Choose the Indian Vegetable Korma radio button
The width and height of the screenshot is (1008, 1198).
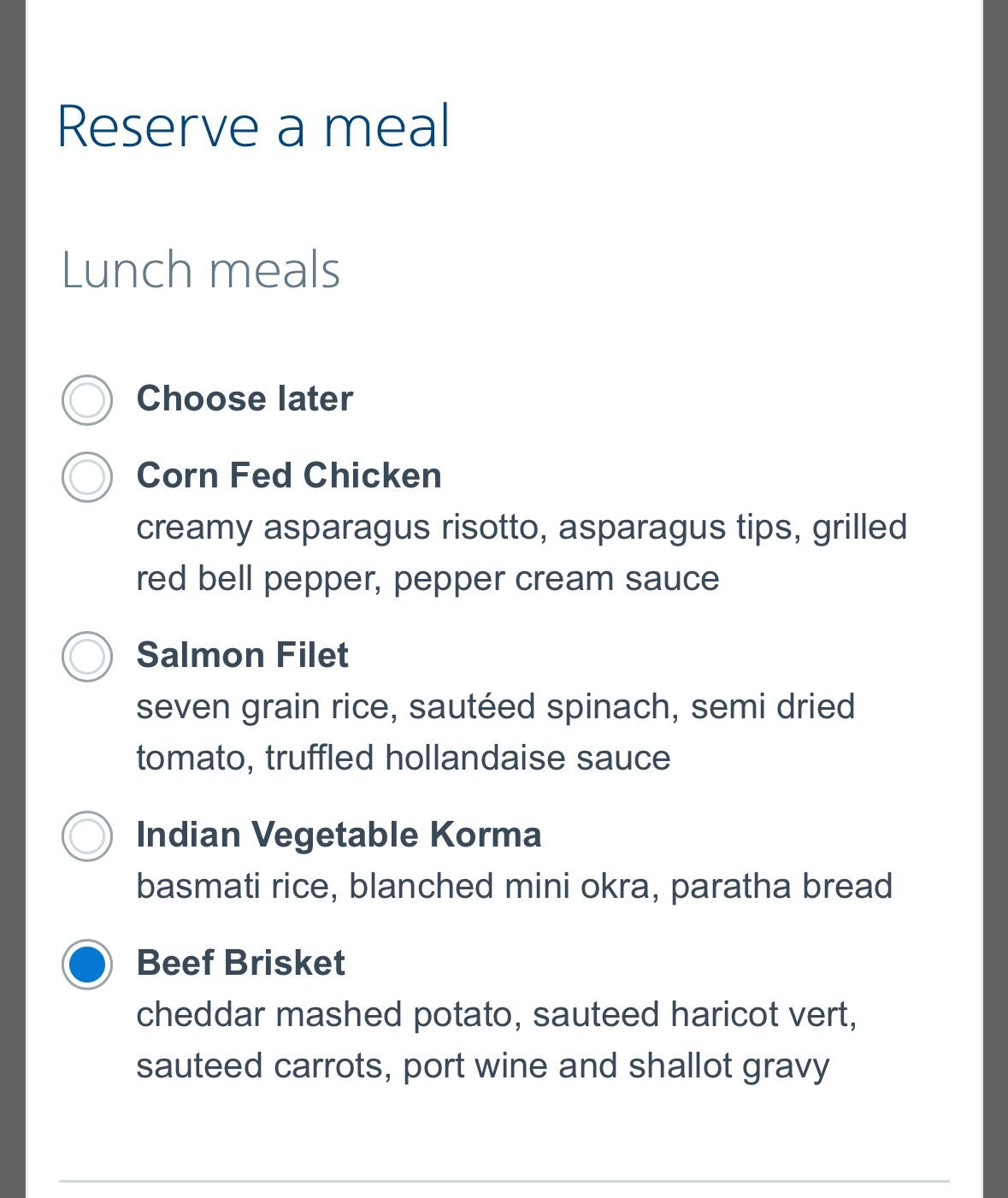pyautogui.click(x=87, y=835)
